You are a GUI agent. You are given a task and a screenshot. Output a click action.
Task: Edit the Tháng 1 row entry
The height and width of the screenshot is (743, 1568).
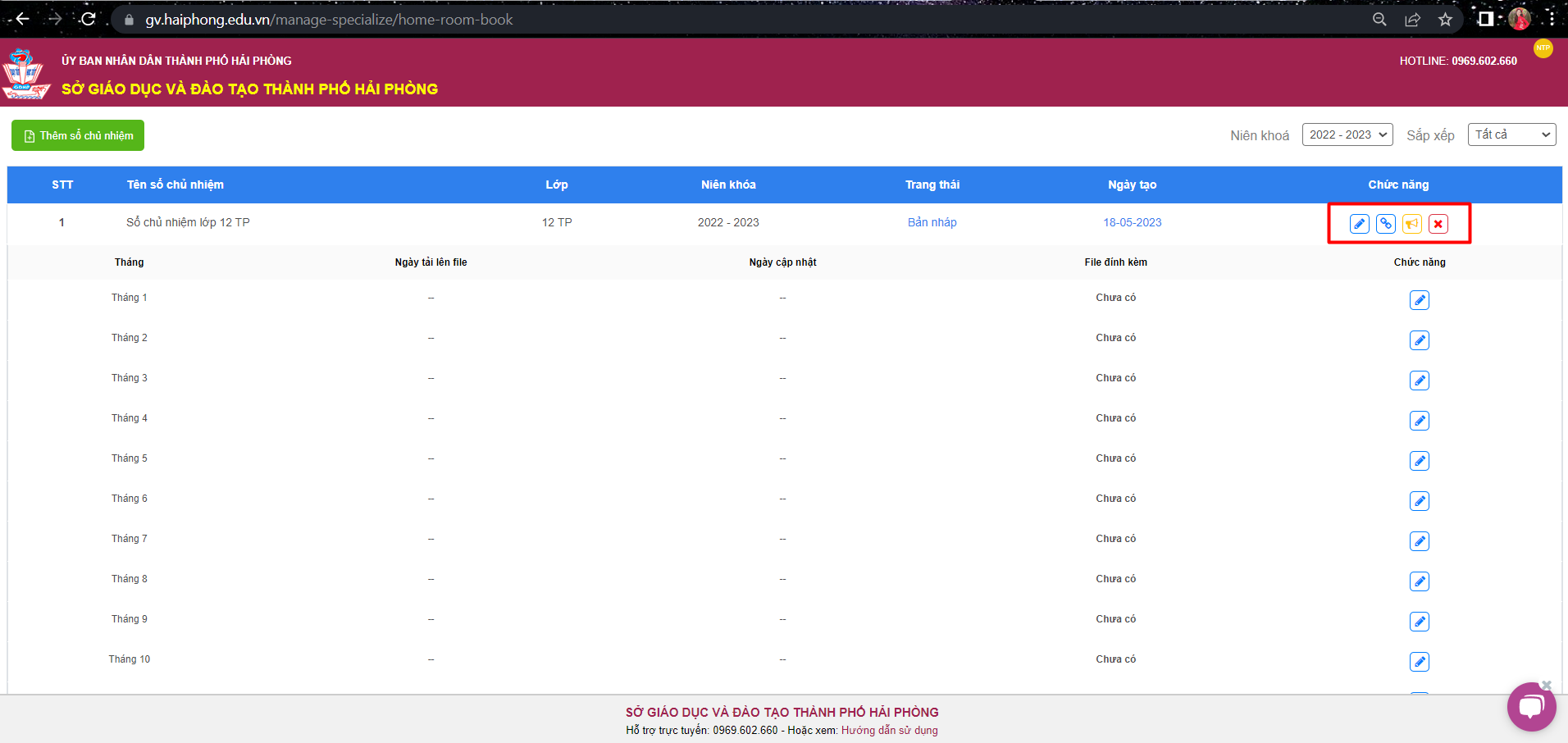(x=1419, y=300)
